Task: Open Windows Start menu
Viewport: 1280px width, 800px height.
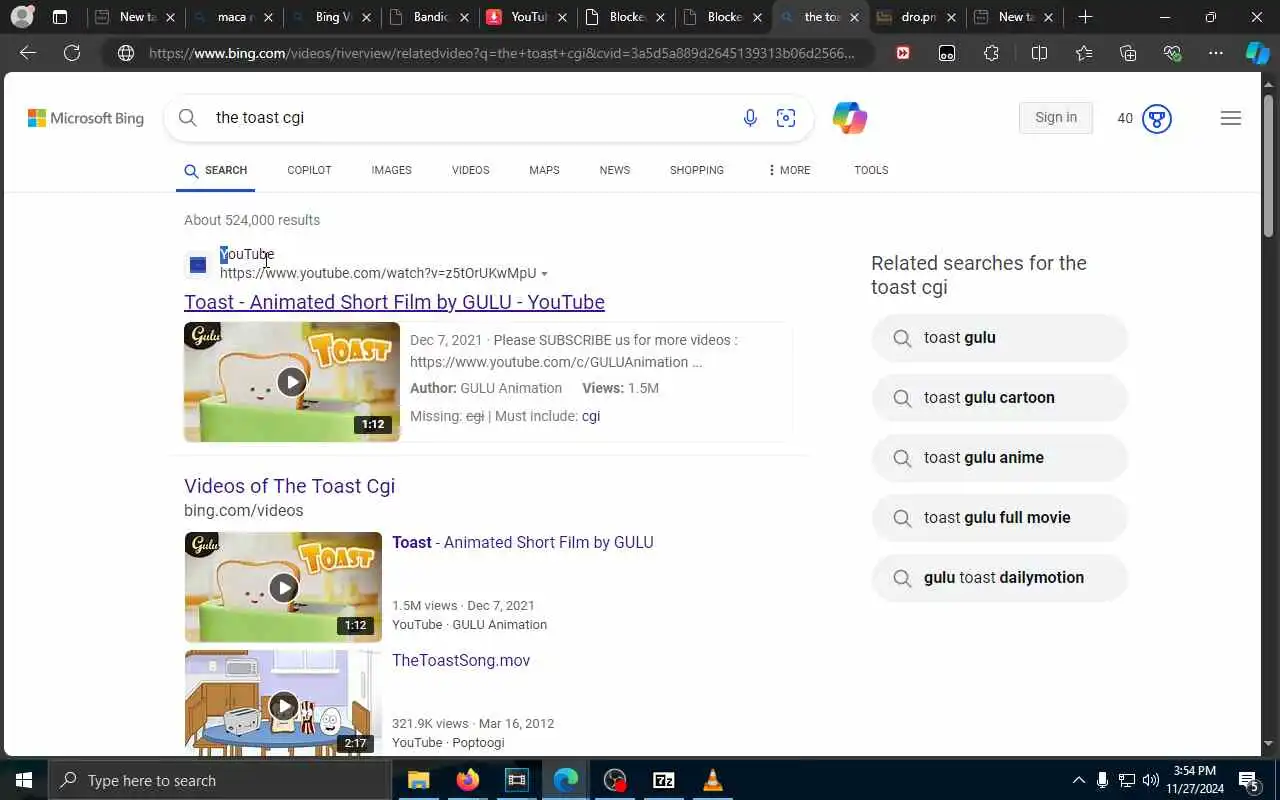Action: pos(23,780)
